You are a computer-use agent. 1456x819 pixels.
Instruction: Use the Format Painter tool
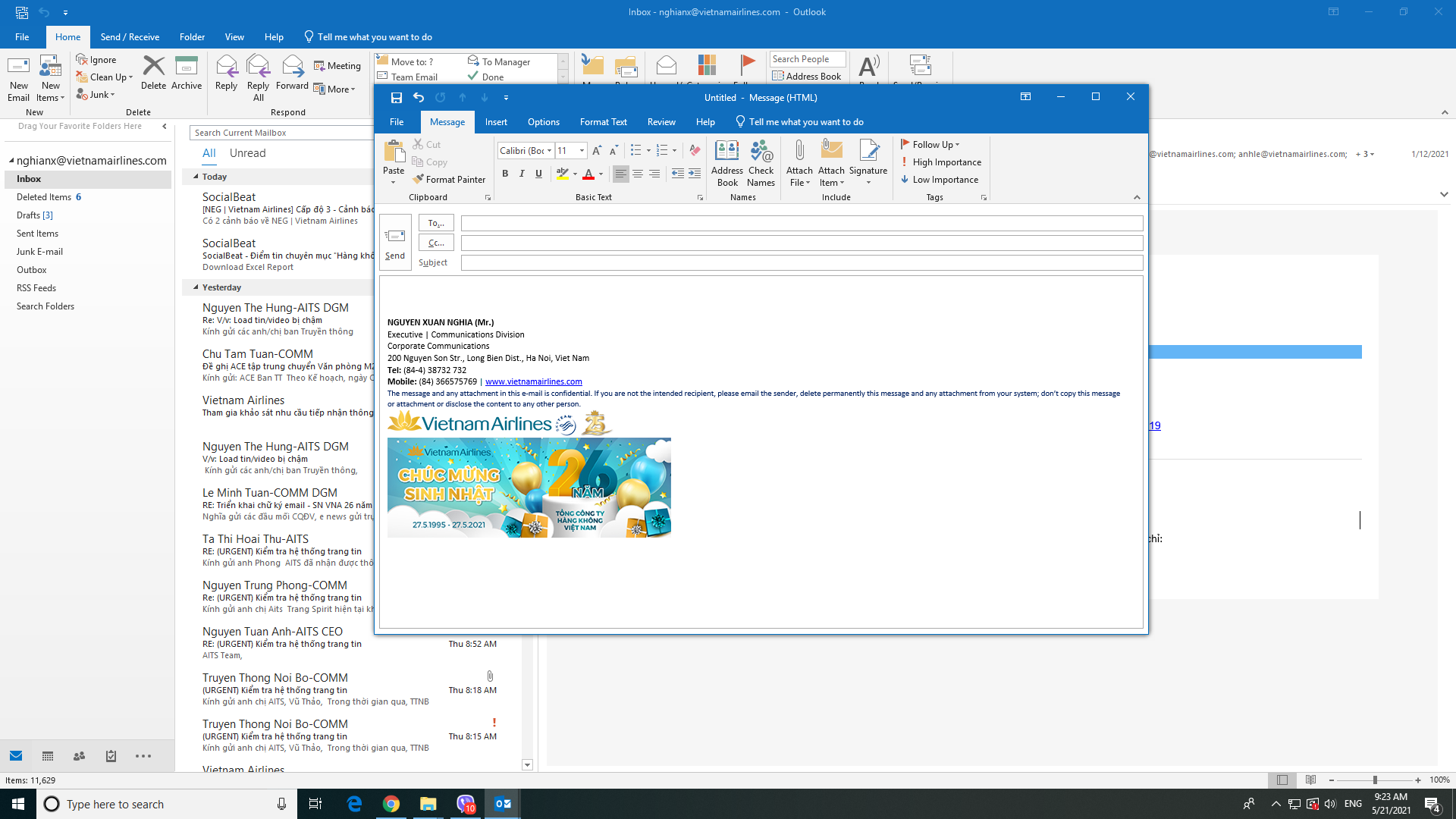[449, 180]
